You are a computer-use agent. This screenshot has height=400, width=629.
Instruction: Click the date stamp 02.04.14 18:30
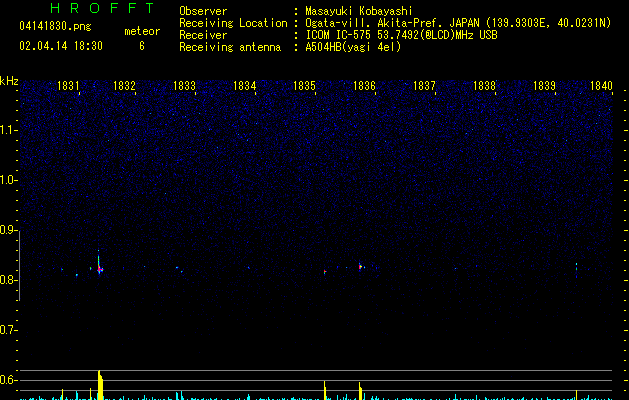61,46
